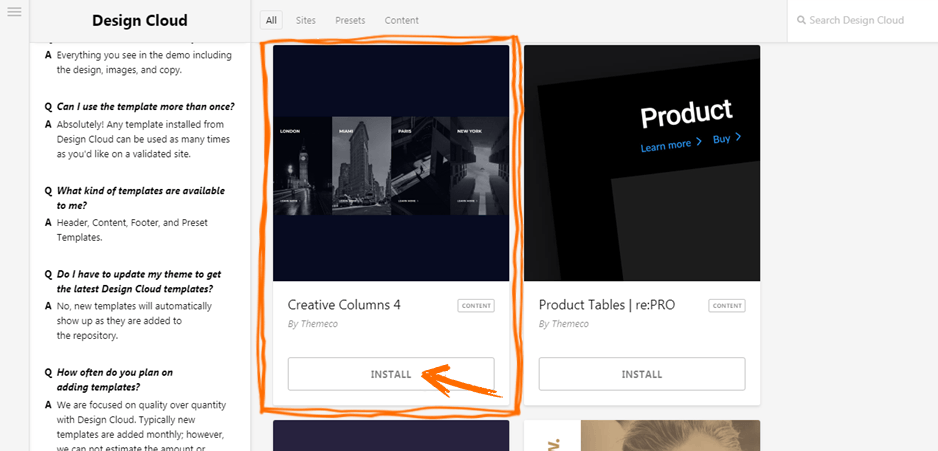Select the All filter tab
The image size is (938, 451).
271,20
